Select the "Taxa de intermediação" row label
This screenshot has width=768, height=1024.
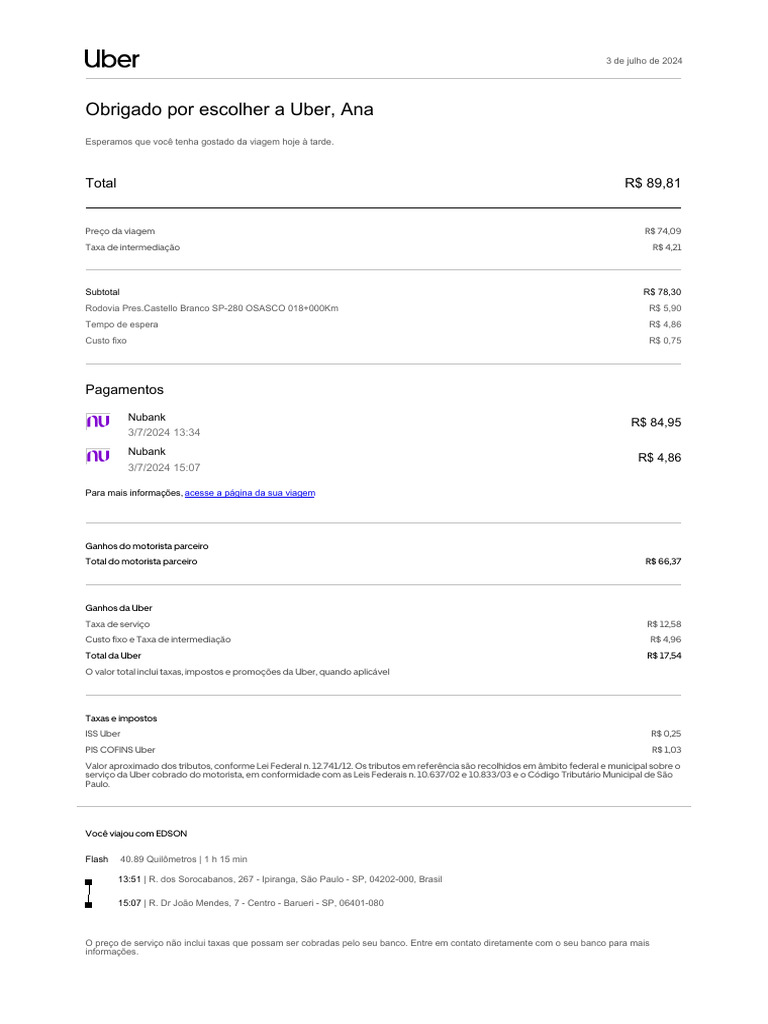point(133,247)
